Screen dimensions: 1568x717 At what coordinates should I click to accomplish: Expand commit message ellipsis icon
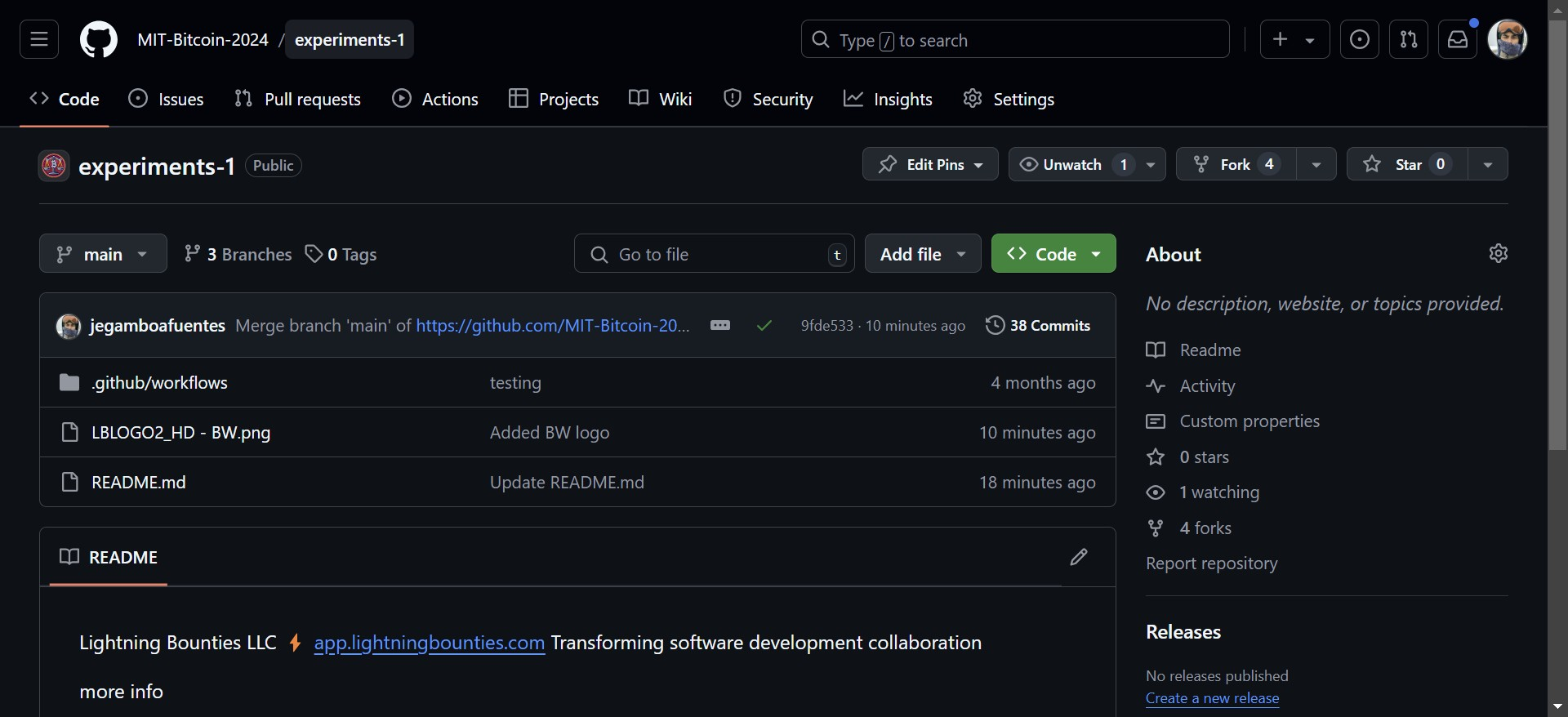[720, 325]
